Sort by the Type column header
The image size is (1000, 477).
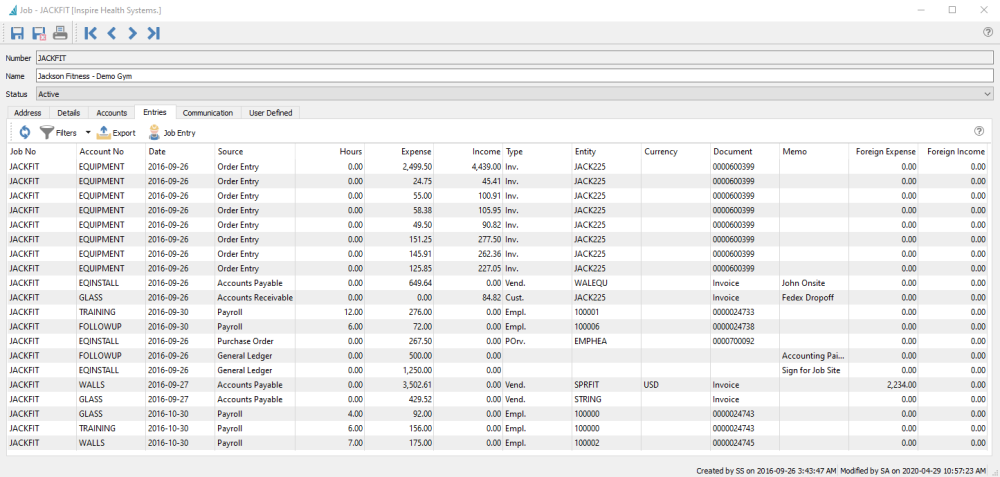(x=538, y=152)
